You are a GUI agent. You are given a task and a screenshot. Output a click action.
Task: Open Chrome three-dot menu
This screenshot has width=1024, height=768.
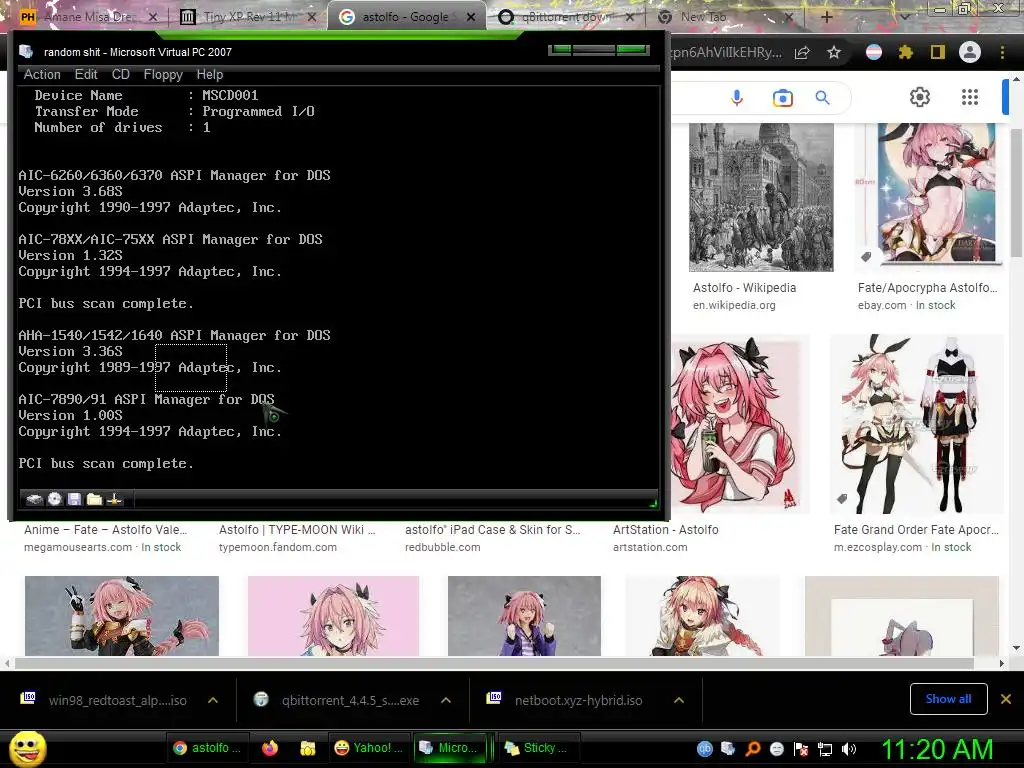[x=1002, y=52]
